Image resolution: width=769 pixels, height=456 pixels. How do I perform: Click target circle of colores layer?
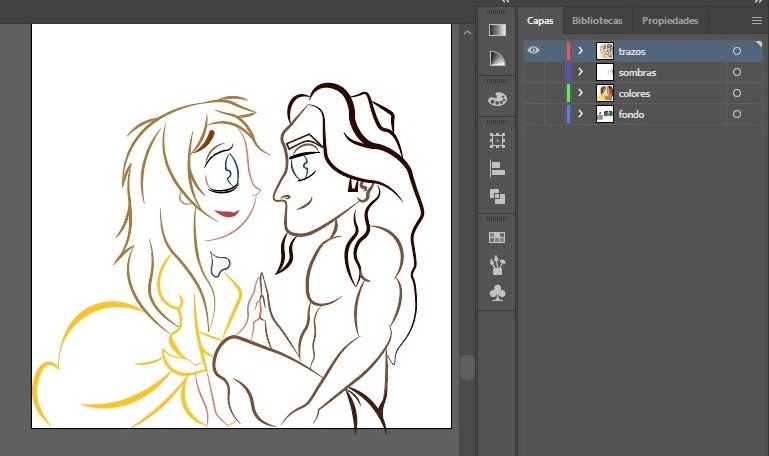coord(737,93)
